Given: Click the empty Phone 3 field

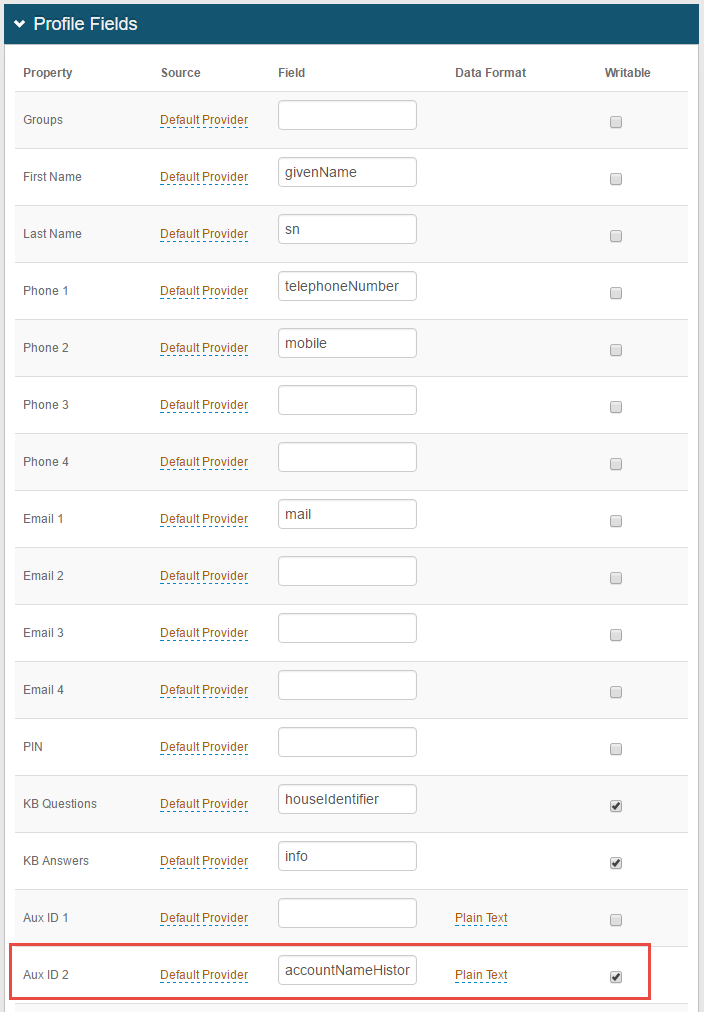Looking at the screenshot, I should pos(347,400).
